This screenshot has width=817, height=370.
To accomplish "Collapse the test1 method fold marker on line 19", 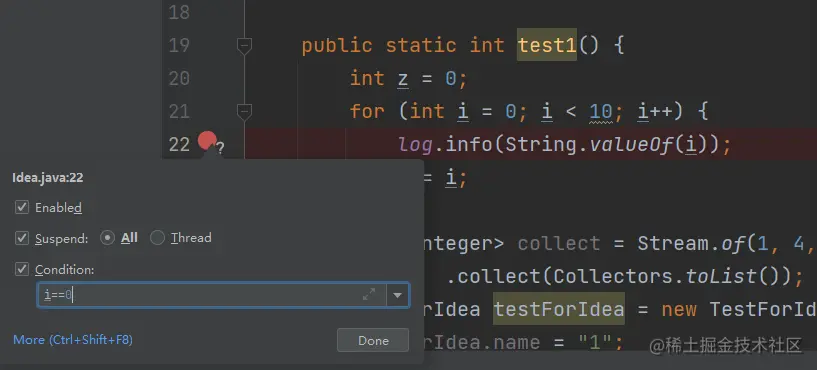I will point(244,46).
